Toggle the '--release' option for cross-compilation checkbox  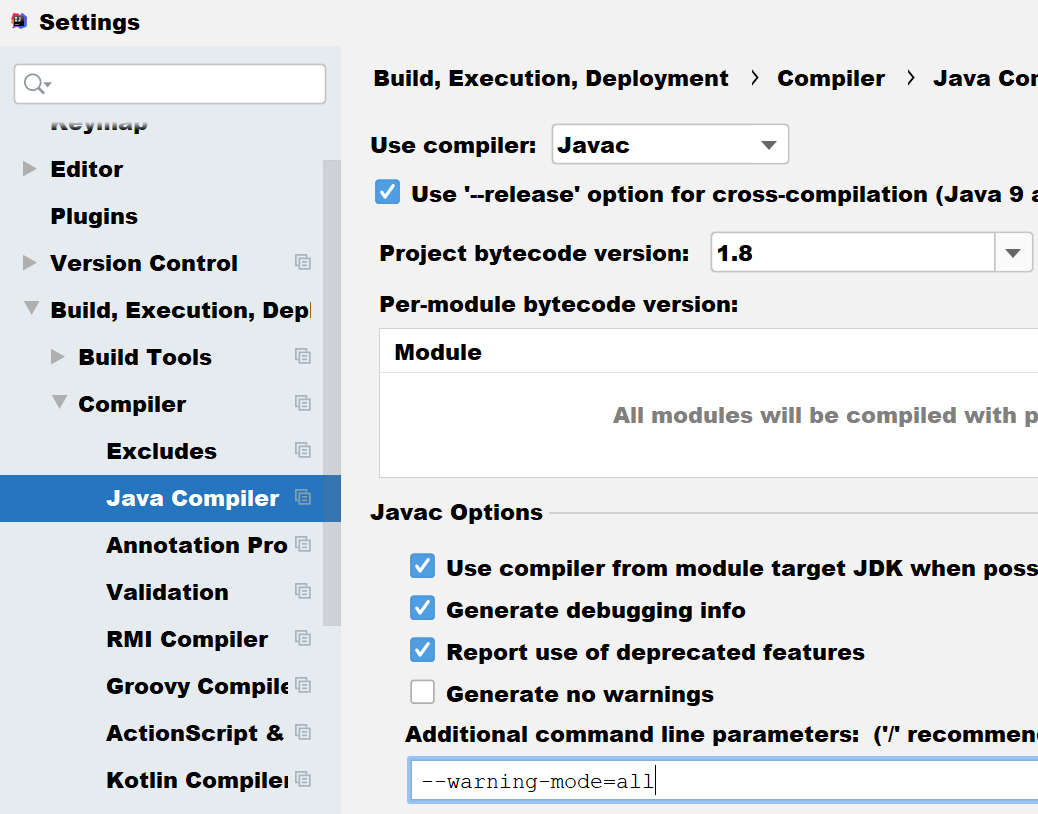pos(387,192)
